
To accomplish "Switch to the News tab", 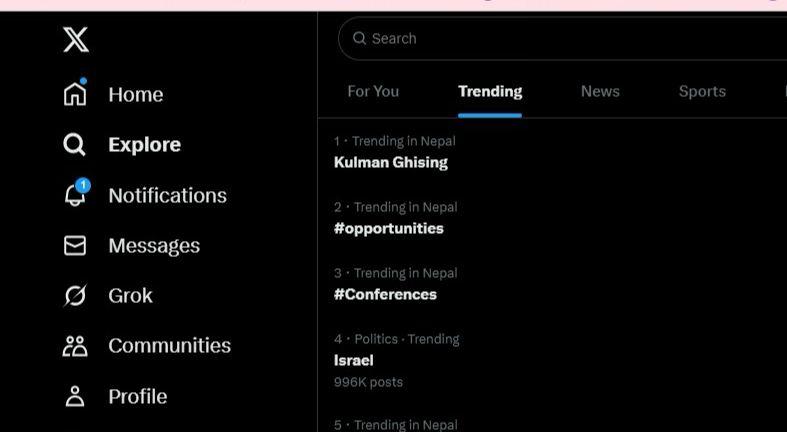I will tap(600, 91).
